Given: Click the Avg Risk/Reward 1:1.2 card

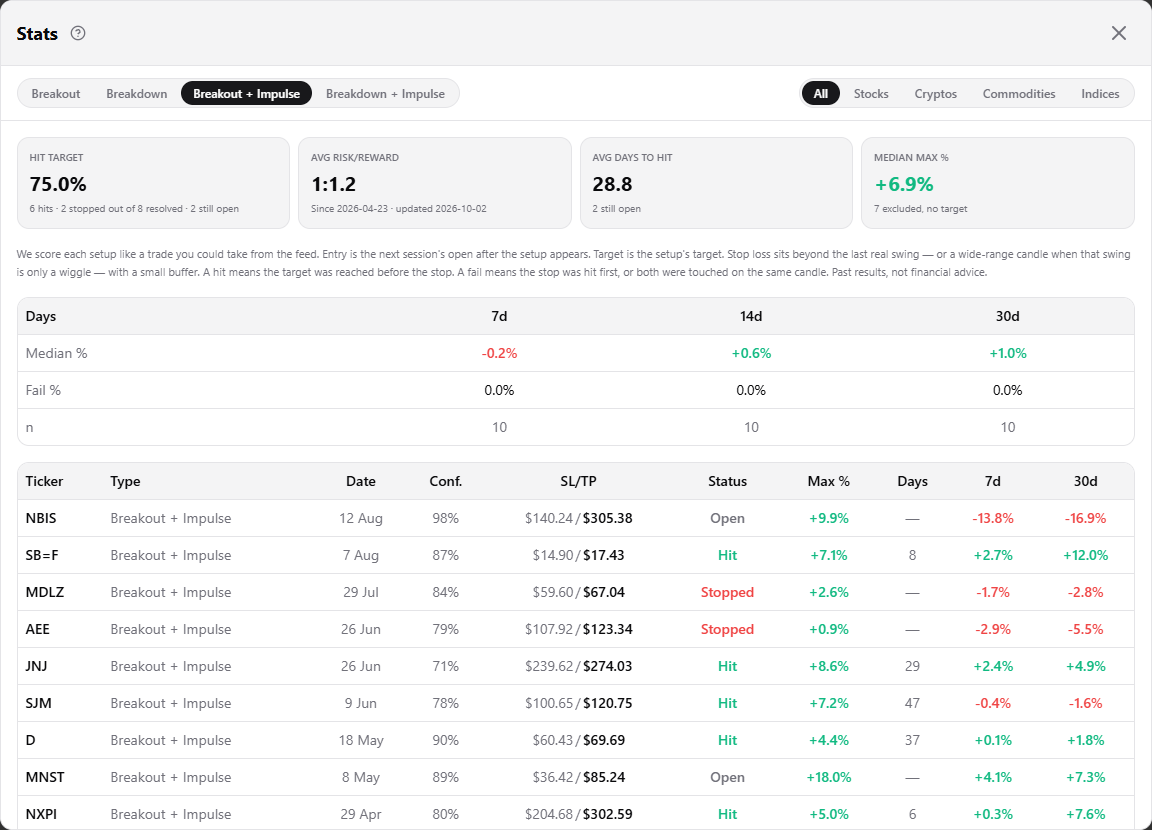Looking at the screenshot, I should [x=435, y=183].
